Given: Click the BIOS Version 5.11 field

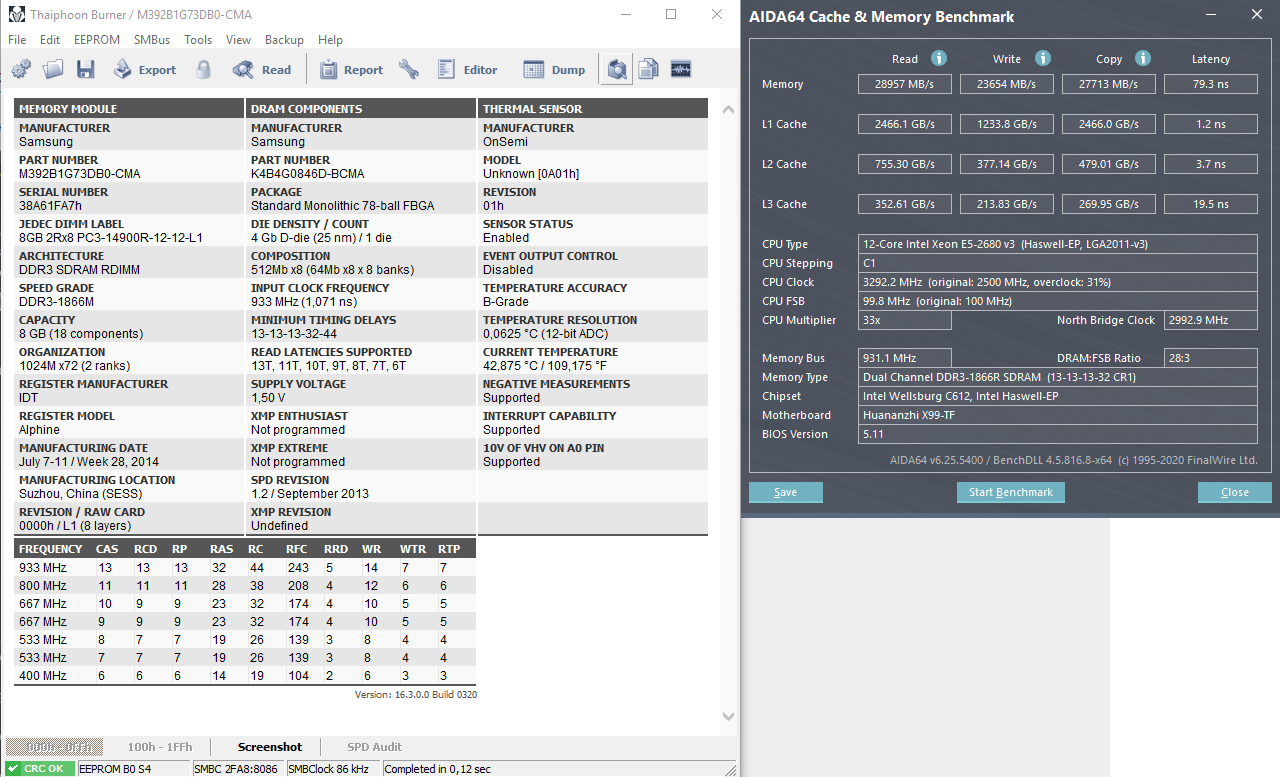Looking at the screenshot, I should tap(1058, 434).
